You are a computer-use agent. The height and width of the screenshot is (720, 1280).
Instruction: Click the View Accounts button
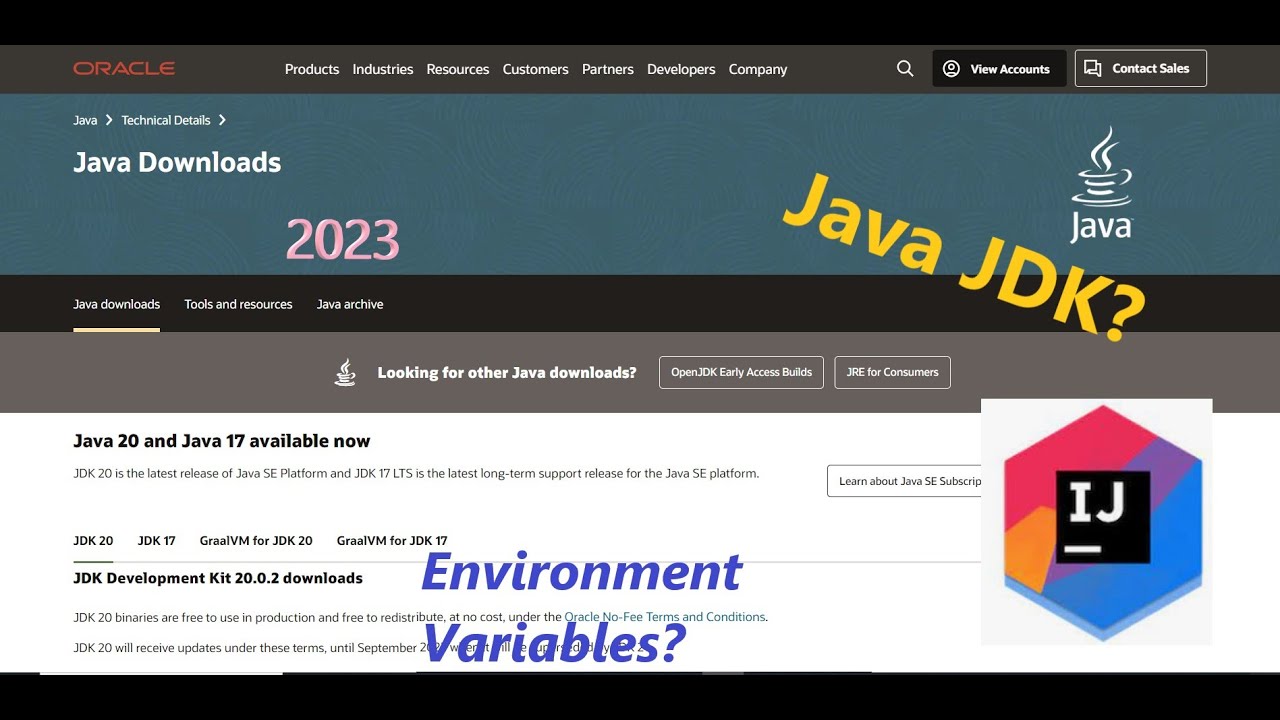coord(999,69)
